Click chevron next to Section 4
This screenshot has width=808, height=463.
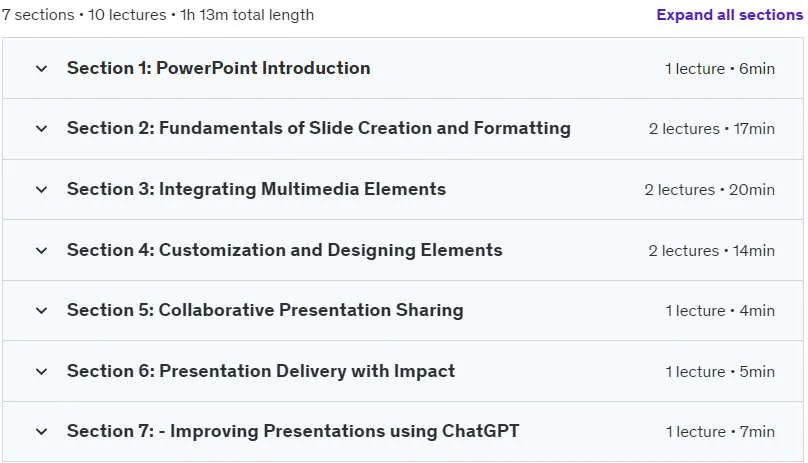[x=41, y=251]
